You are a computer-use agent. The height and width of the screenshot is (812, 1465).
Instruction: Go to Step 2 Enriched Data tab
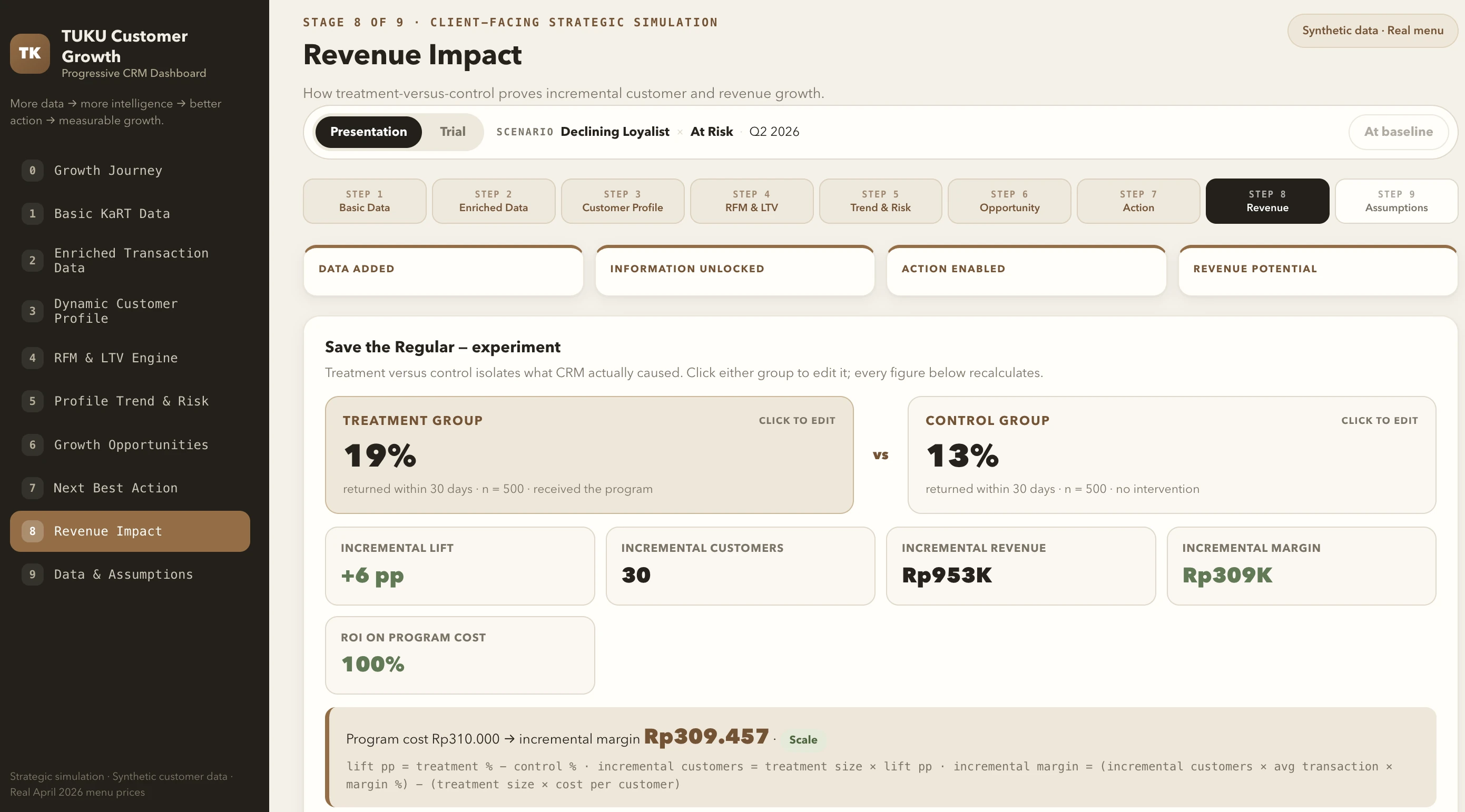click(494, 201)
